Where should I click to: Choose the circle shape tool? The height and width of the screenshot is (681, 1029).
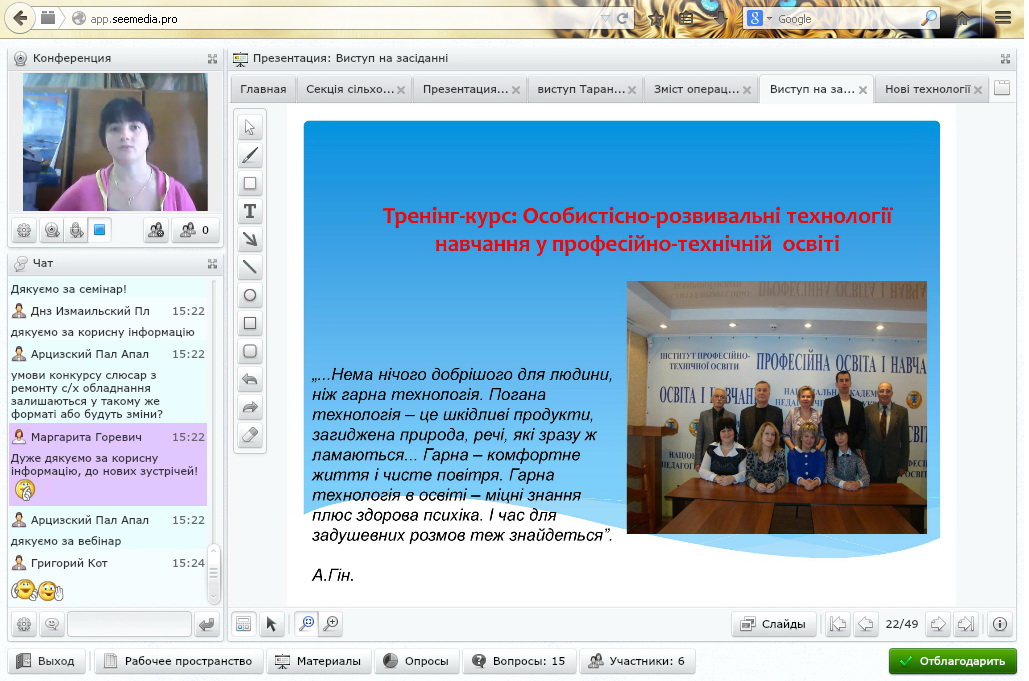coord(250,295)
